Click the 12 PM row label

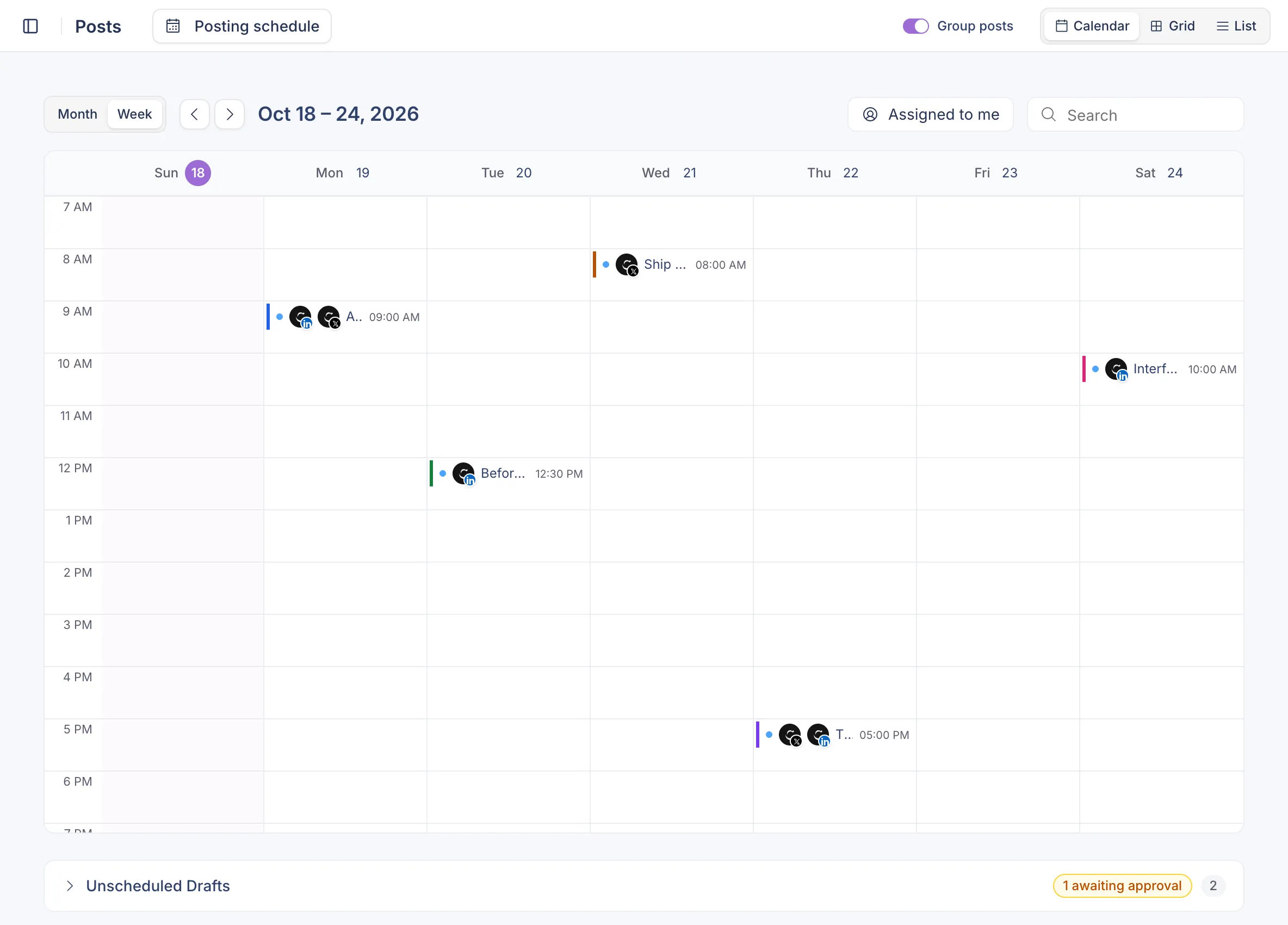pos(75,468)
